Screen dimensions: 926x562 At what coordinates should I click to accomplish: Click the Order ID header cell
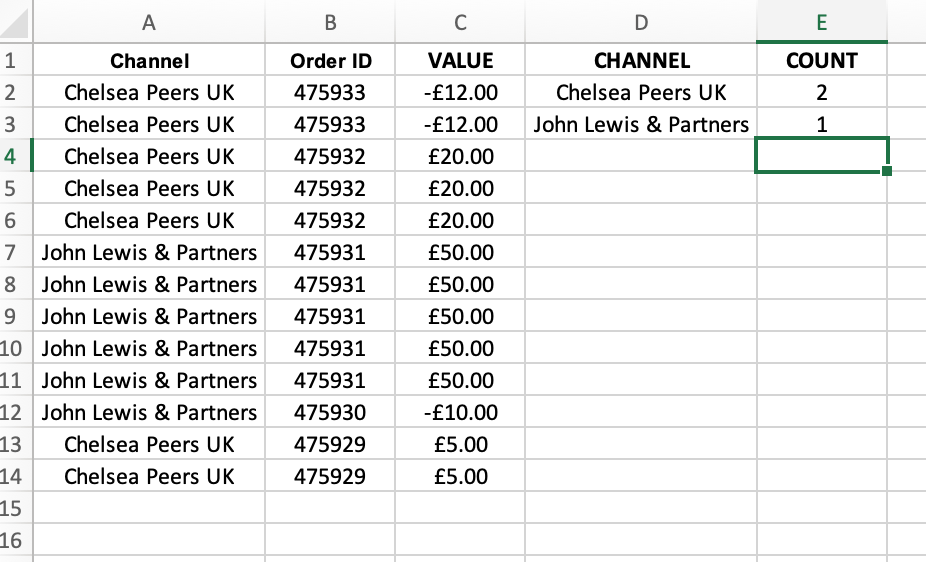click(x=330, y=60)
